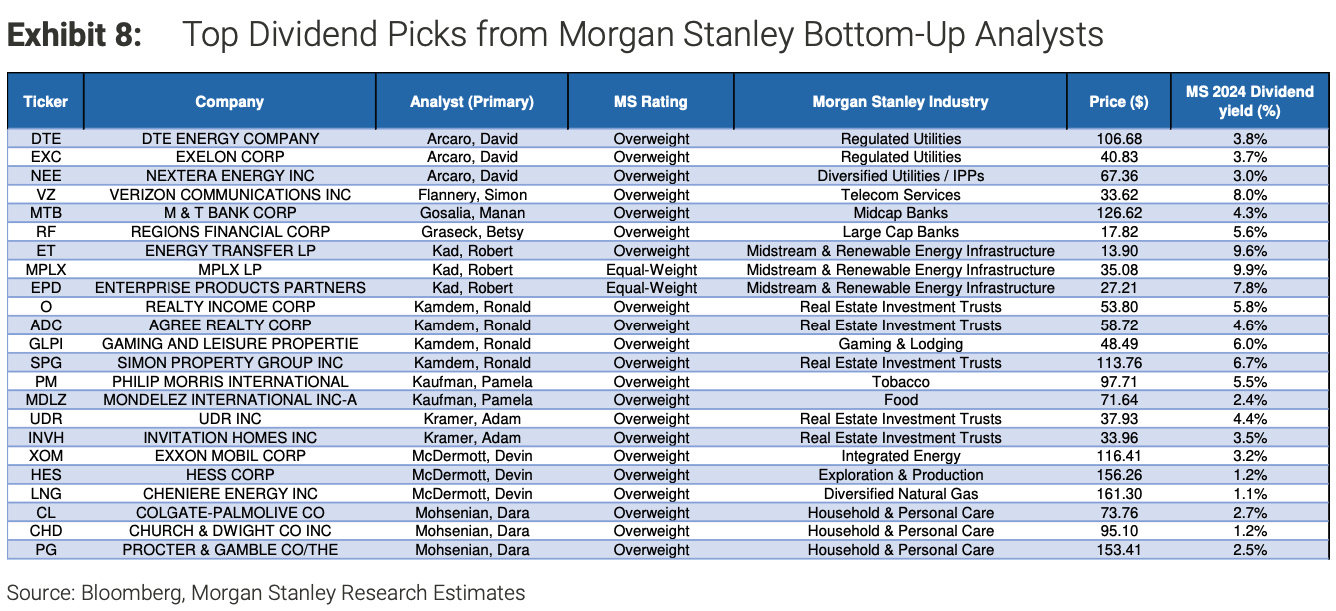Click the Ticker column header
Viewport: 1336px width, 611px height.
45,101
